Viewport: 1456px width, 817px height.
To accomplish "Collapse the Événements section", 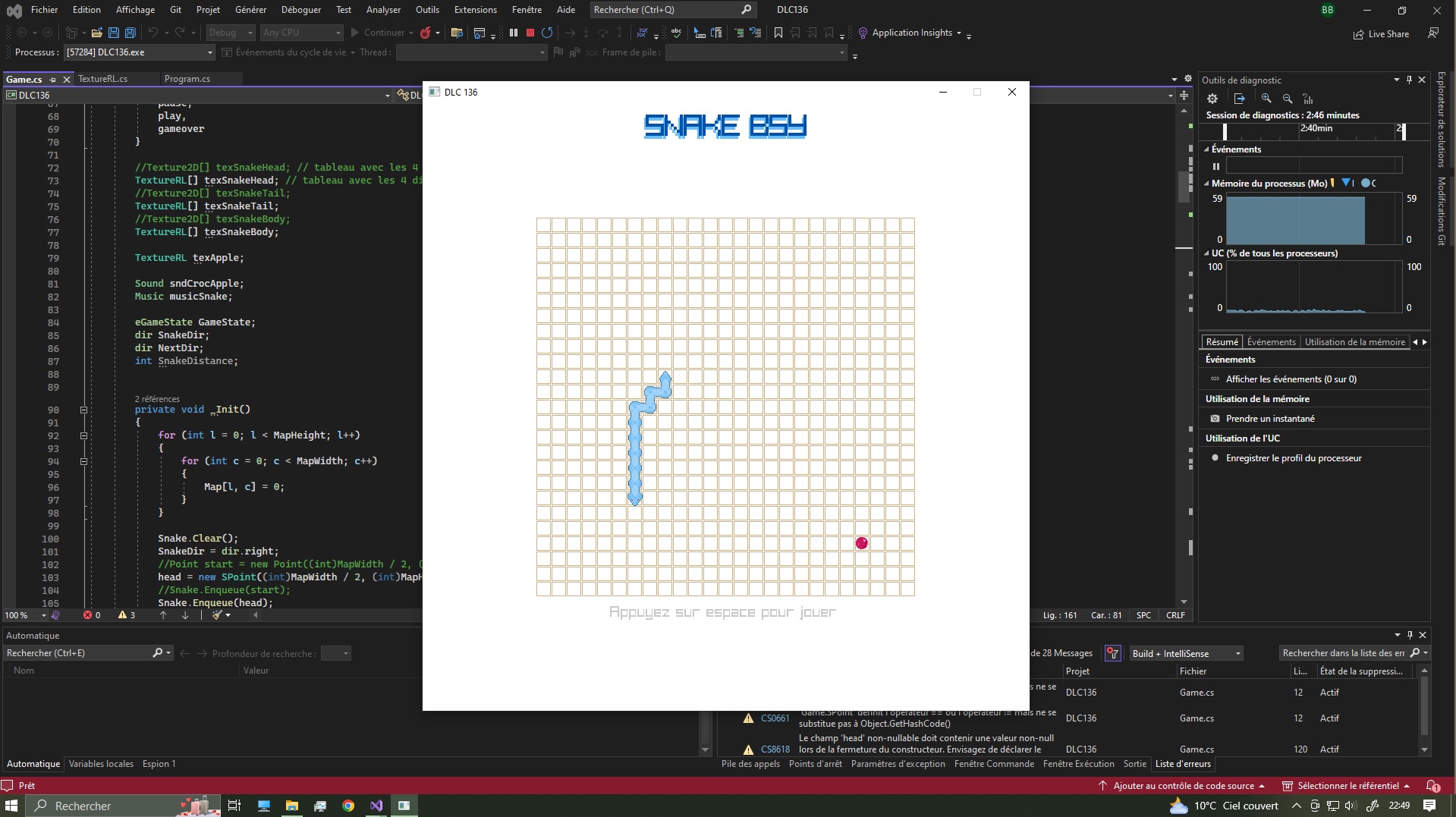I will 1206,149.
